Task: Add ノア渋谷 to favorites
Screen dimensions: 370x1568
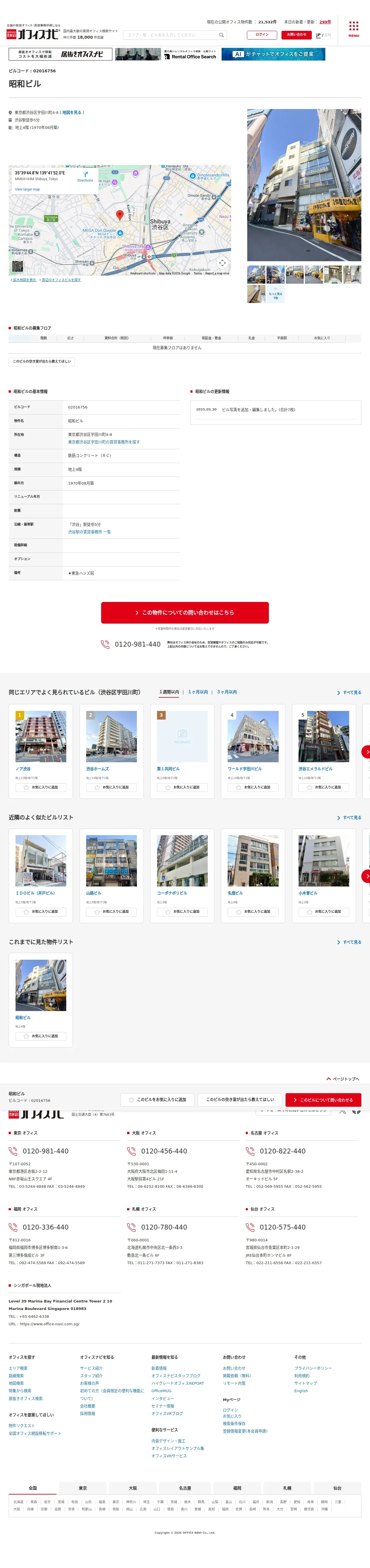Action: [41, 787]
